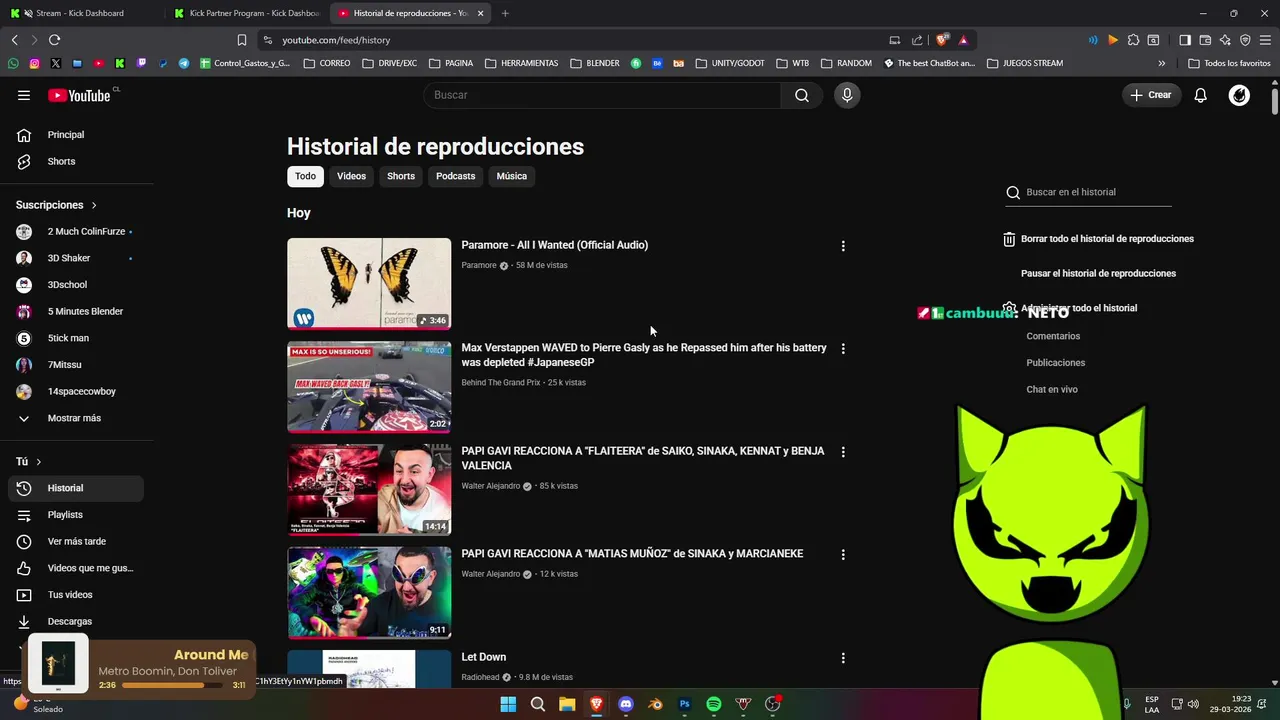Select the Videos filter chip
The height and width of the screenshot is (720, 1280).
click(x=351, y=176)
